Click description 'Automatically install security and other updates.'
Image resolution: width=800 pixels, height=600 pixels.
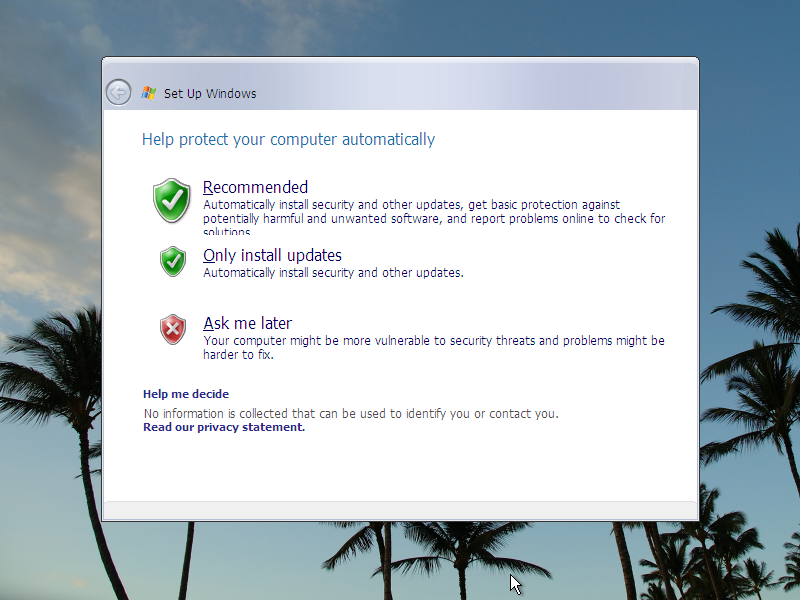click(x=333, y=272)
